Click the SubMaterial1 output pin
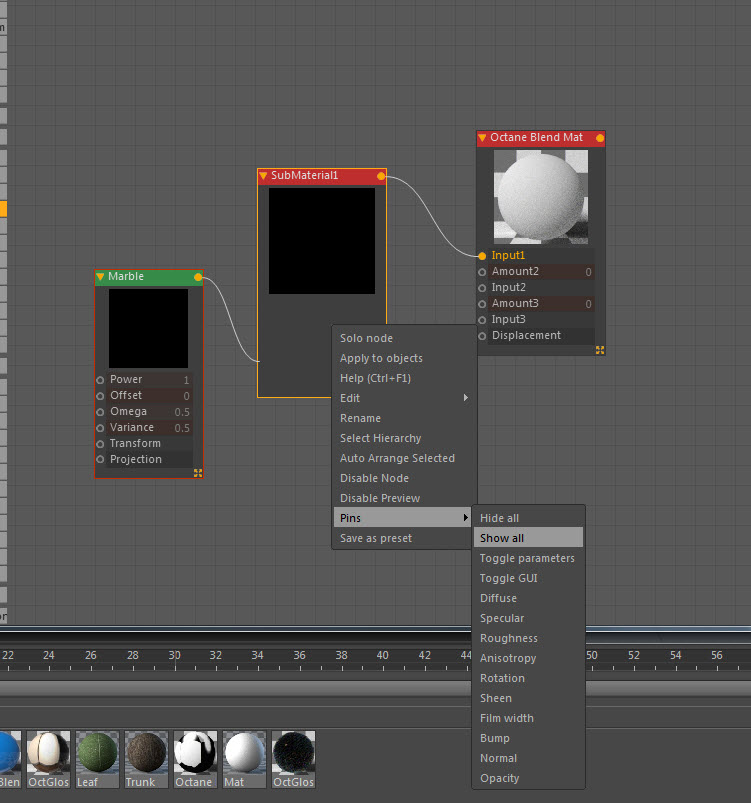Screen dimensions: 751x803 (381, 176)
